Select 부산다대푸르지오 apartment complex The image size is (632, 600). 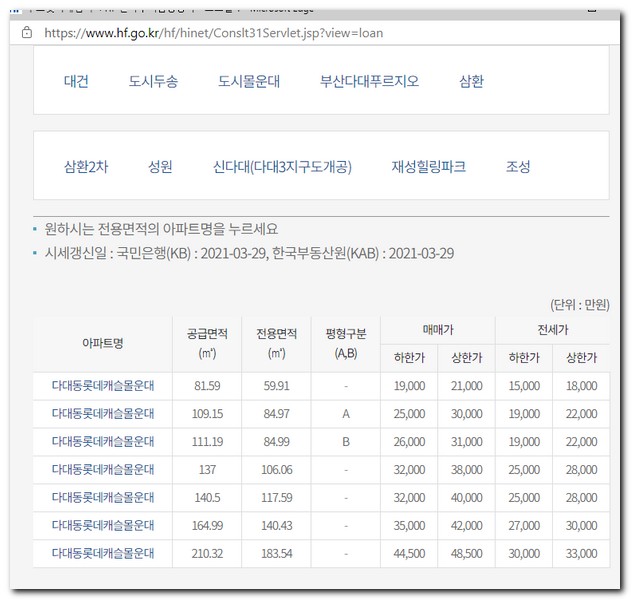tap(369, 81)
